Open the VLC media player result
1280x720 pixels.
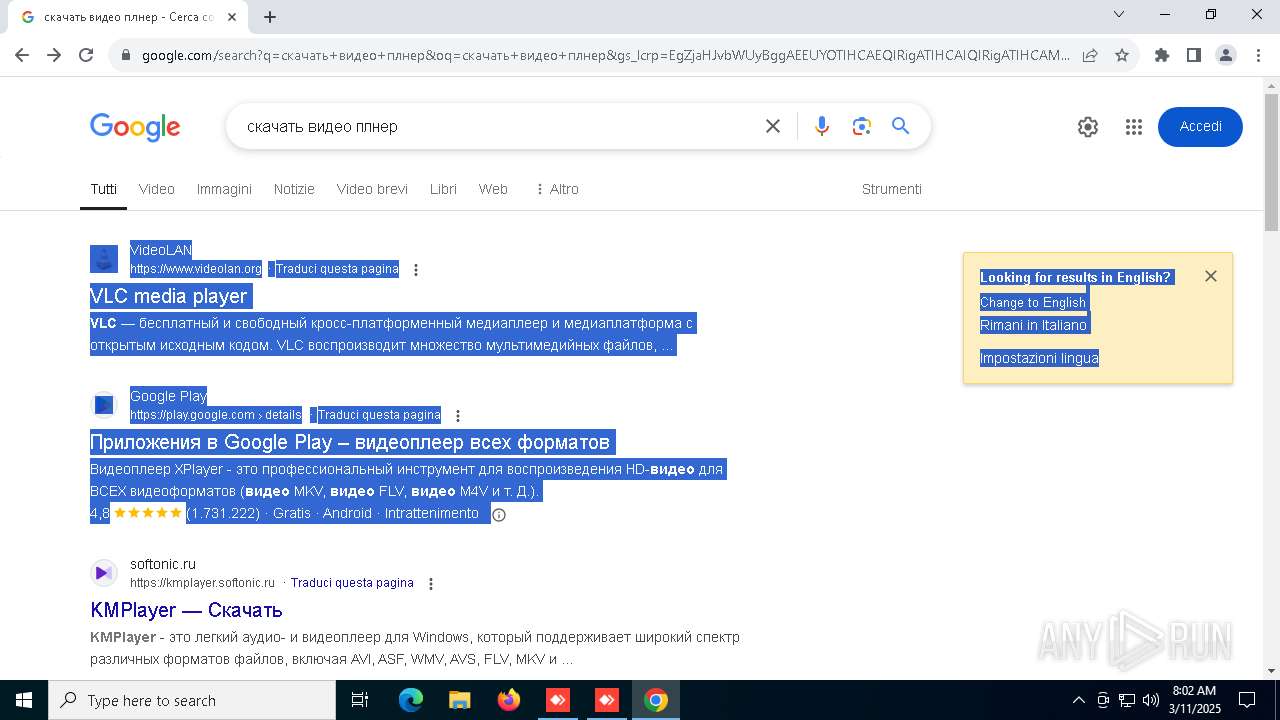[169, 296]
